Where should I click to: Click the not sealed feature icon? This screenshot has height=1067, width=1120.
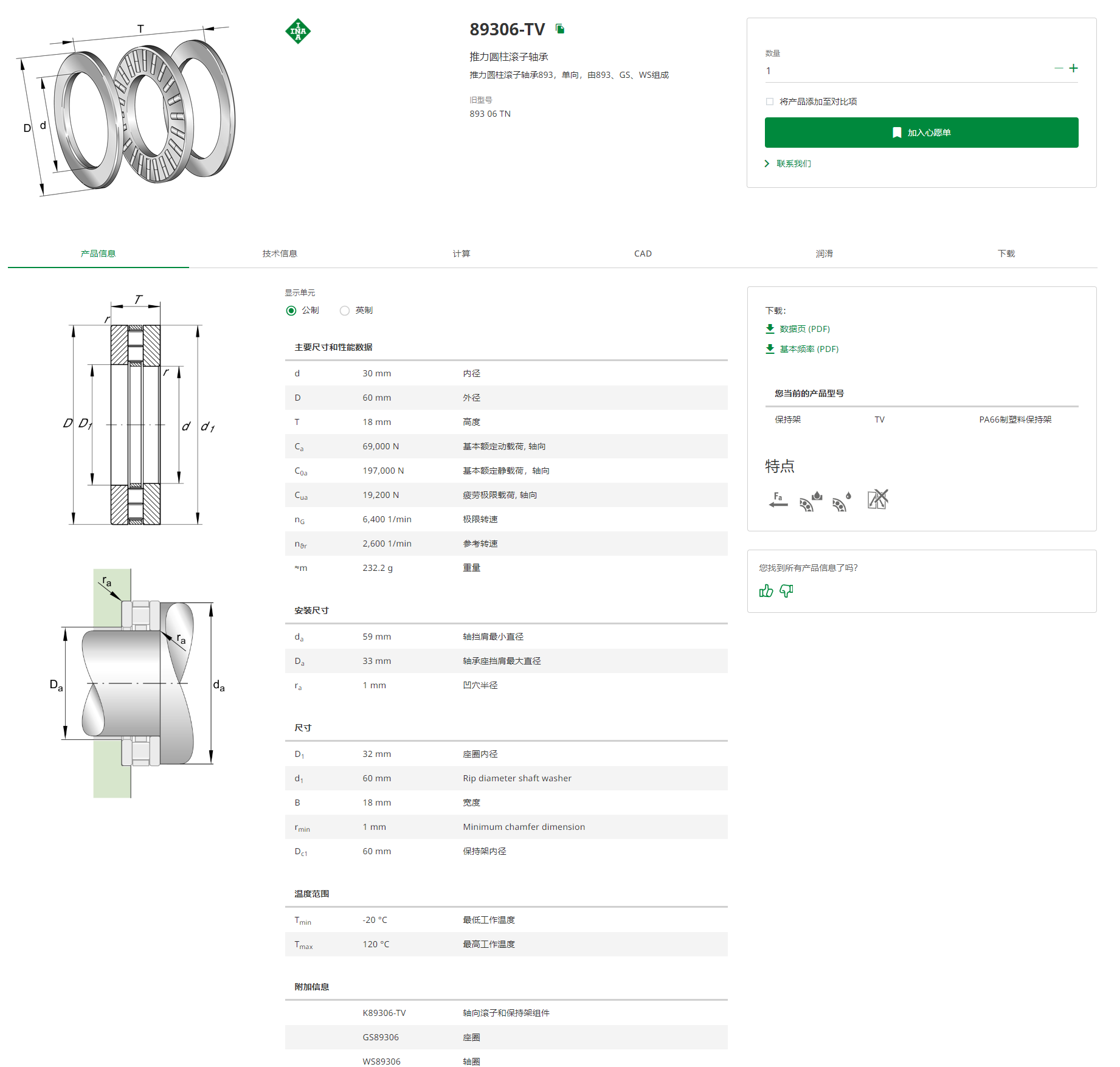(x=877, y=499)
